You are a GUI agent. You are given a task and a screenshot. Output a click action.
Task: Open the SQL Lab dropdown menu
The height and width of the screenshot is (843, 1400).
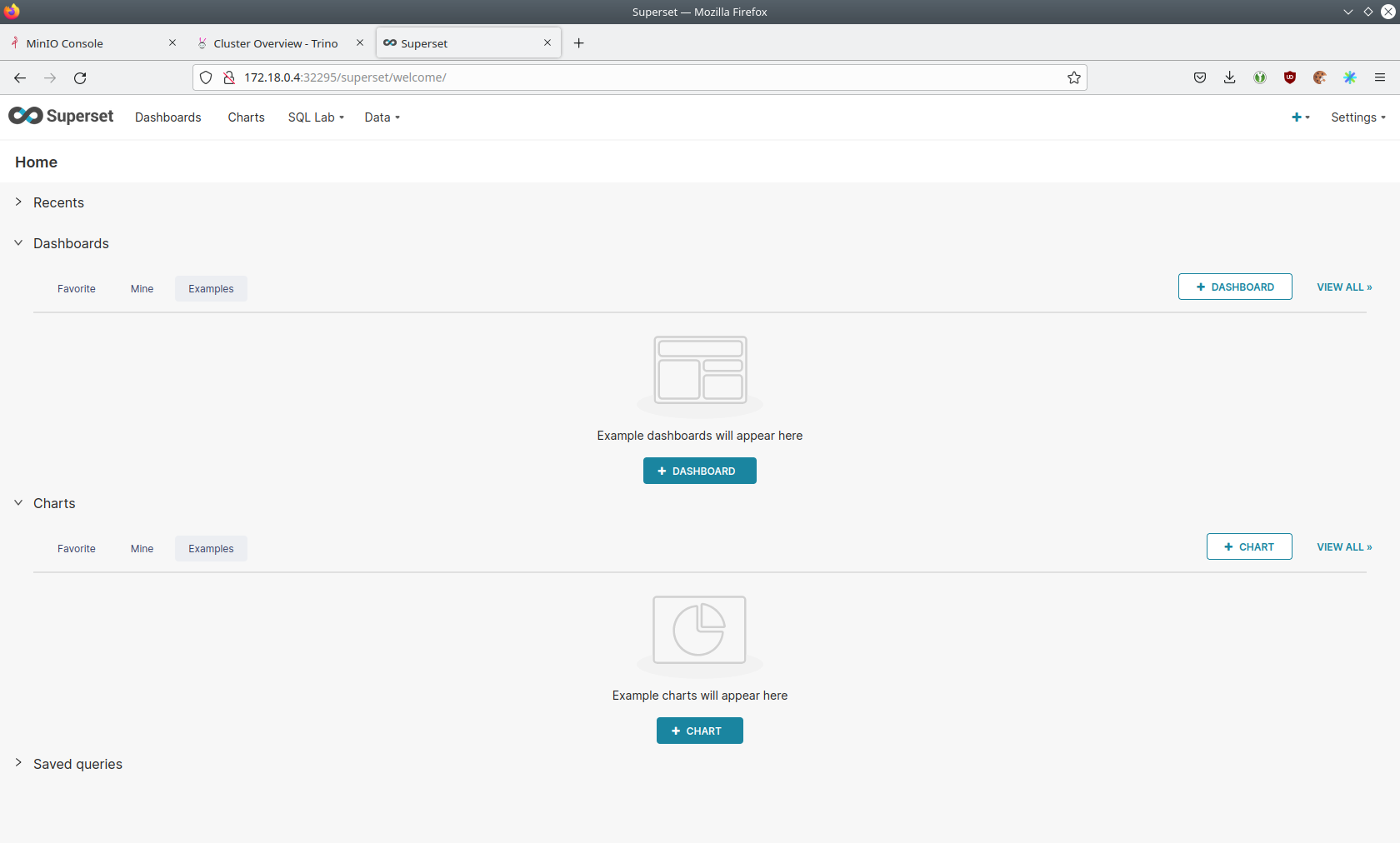point(316,117)
